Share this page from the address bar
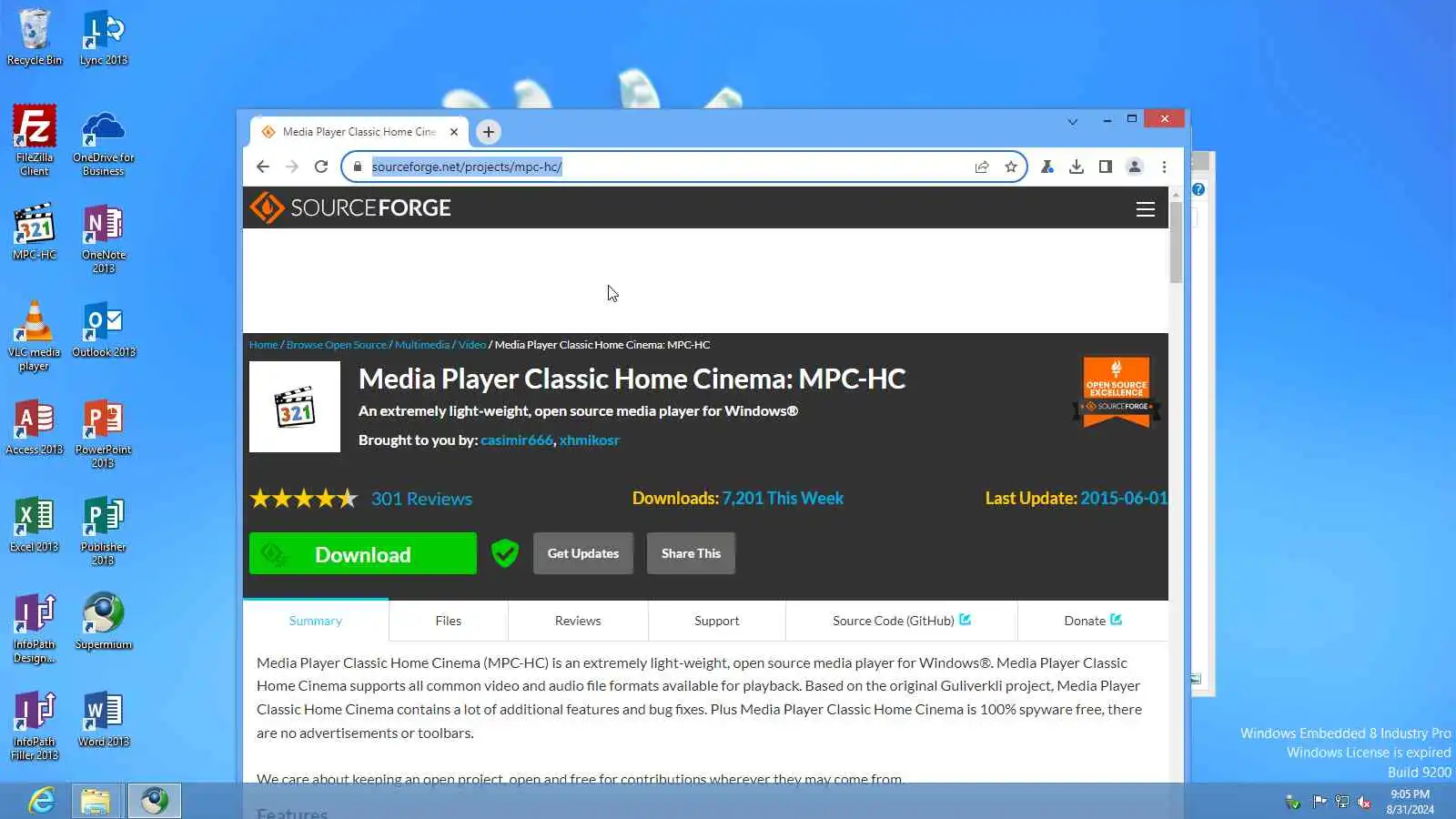Screen dimensions: 1456x819 click(982, 167)
